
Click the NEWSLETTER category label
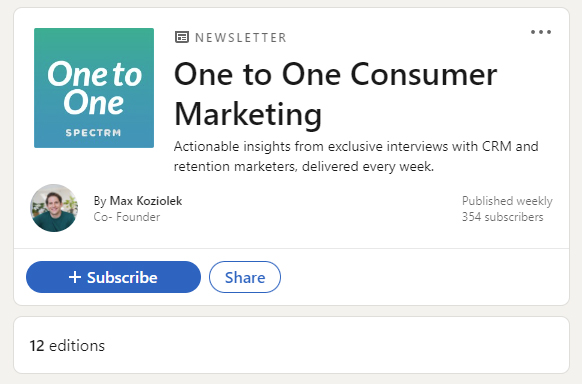241,37
